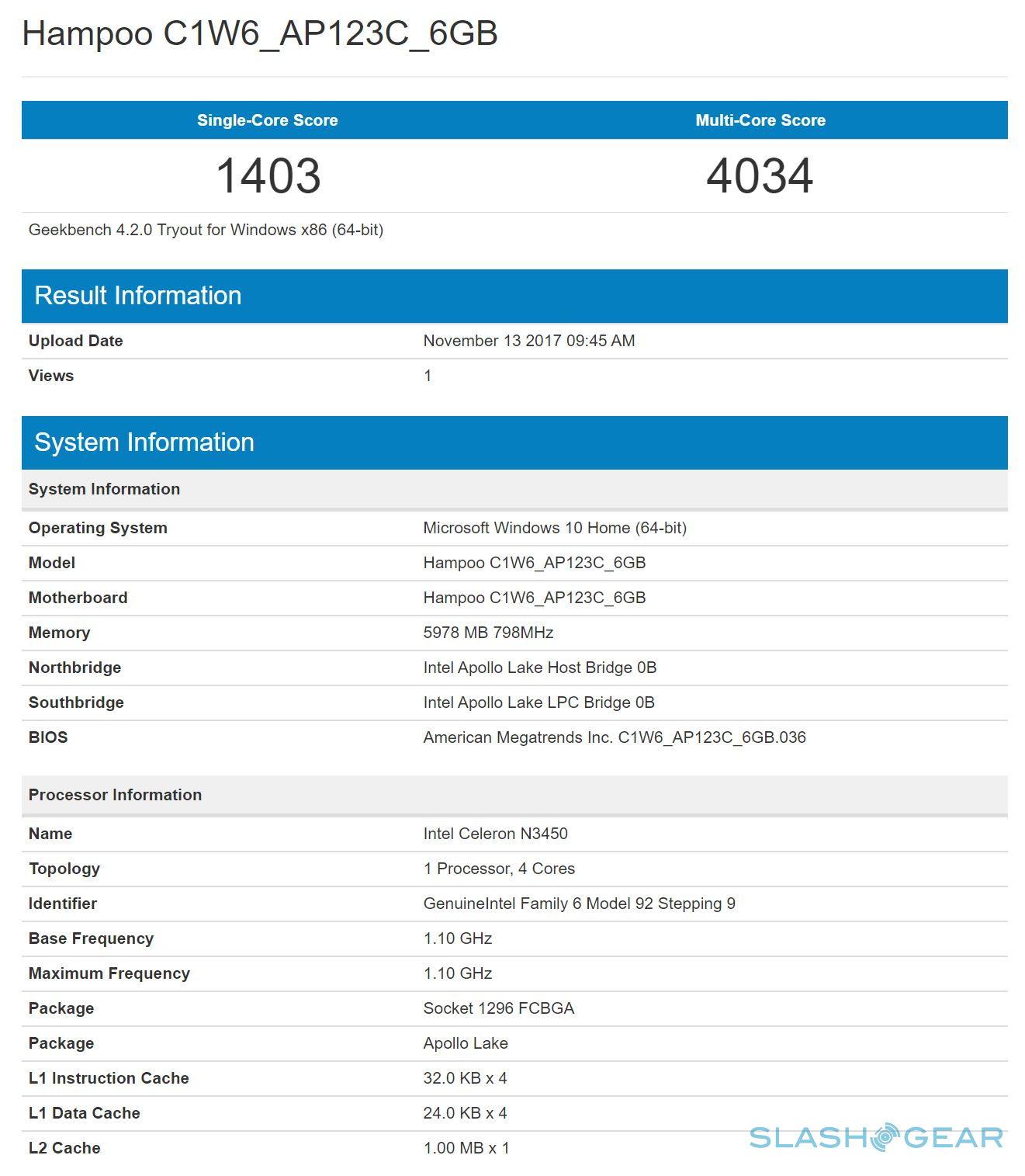
Task: Click the Memory value 5978 MB 798MHz
Action: pyautogui.click(x=488, y=633)
